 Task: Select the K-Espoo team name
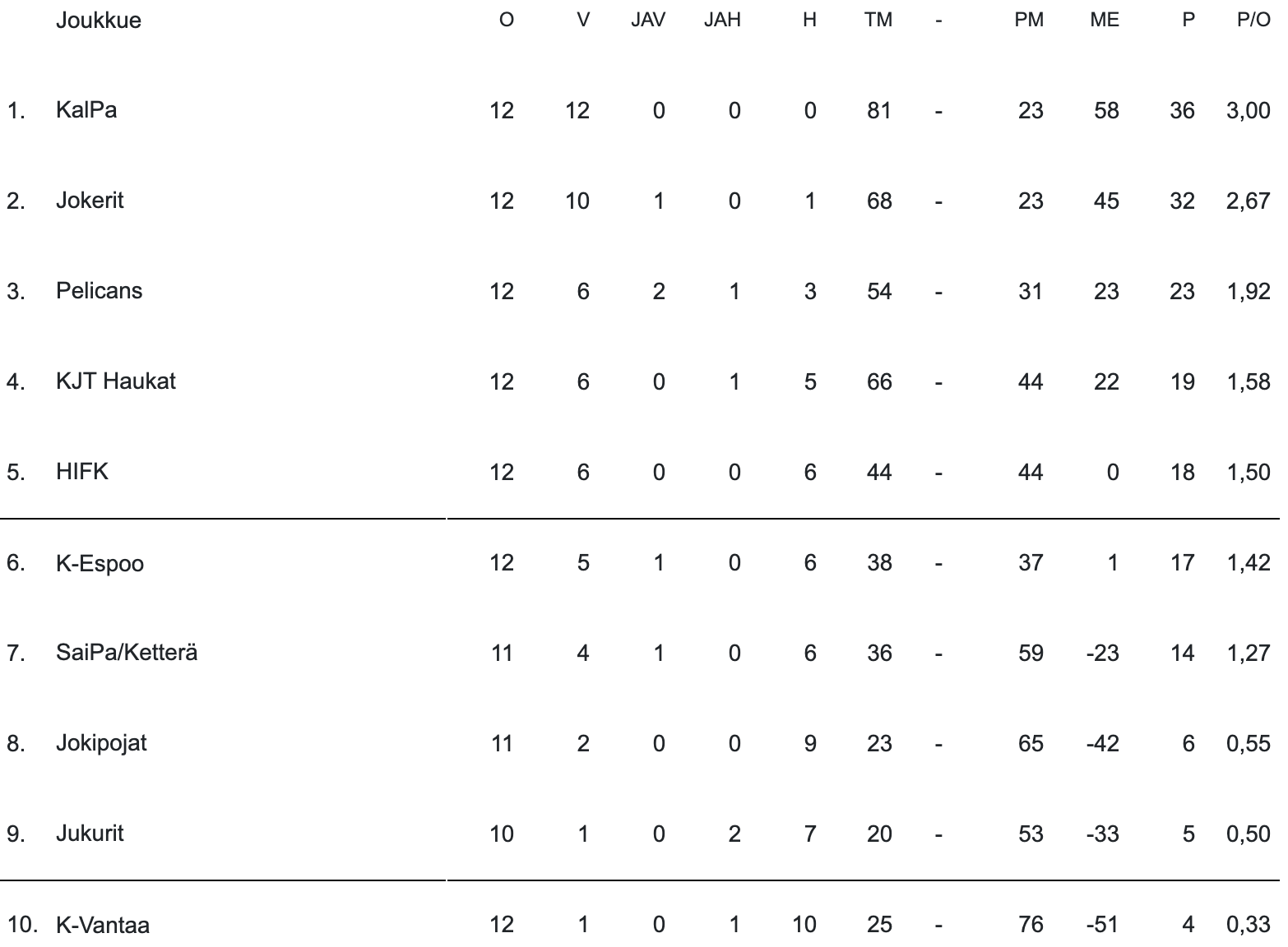coord(100,563)
